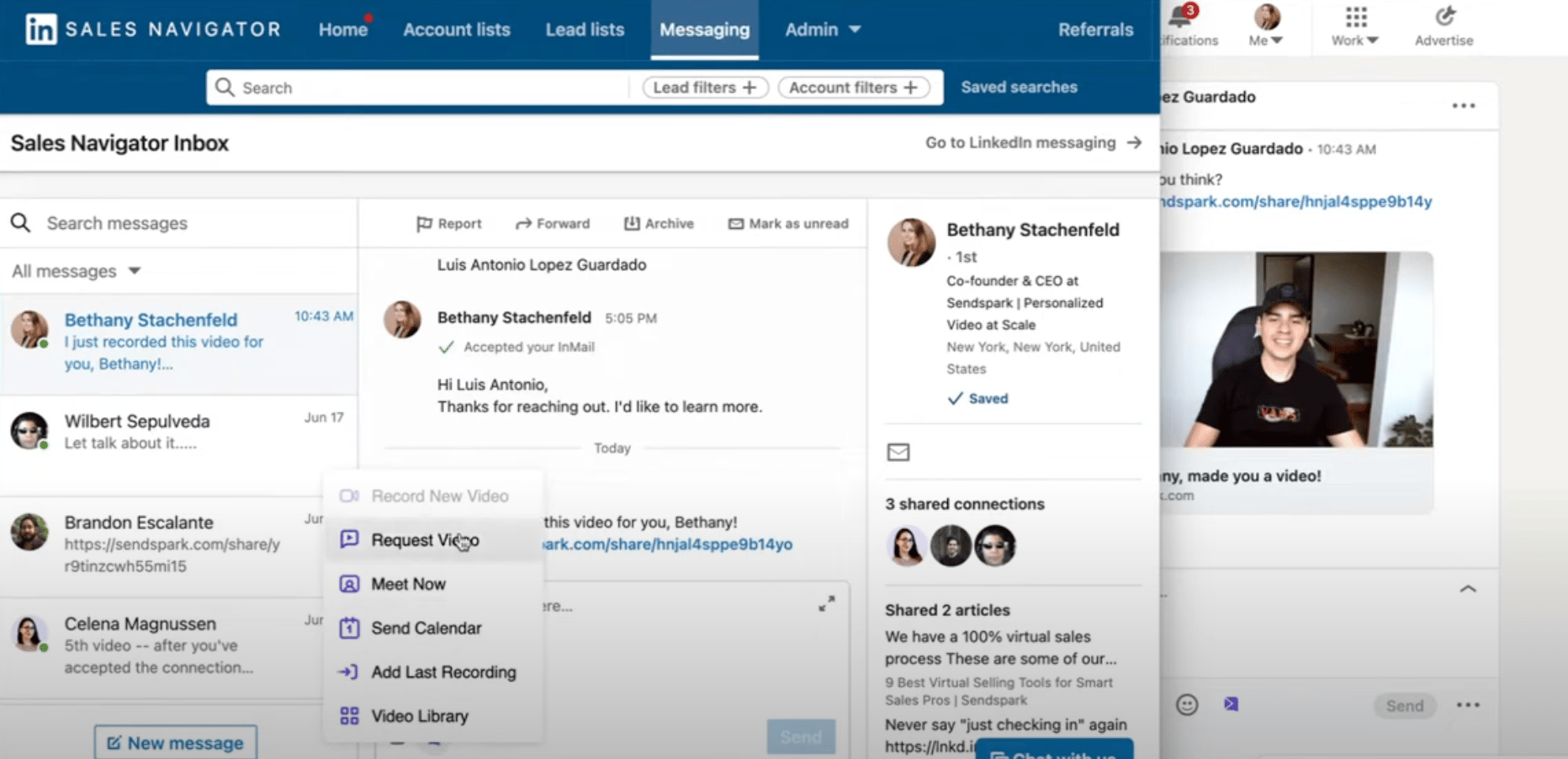Click the Archive icon
Image resolution: width=1568 pixels, height=759 pixels.
click(632, 223)
